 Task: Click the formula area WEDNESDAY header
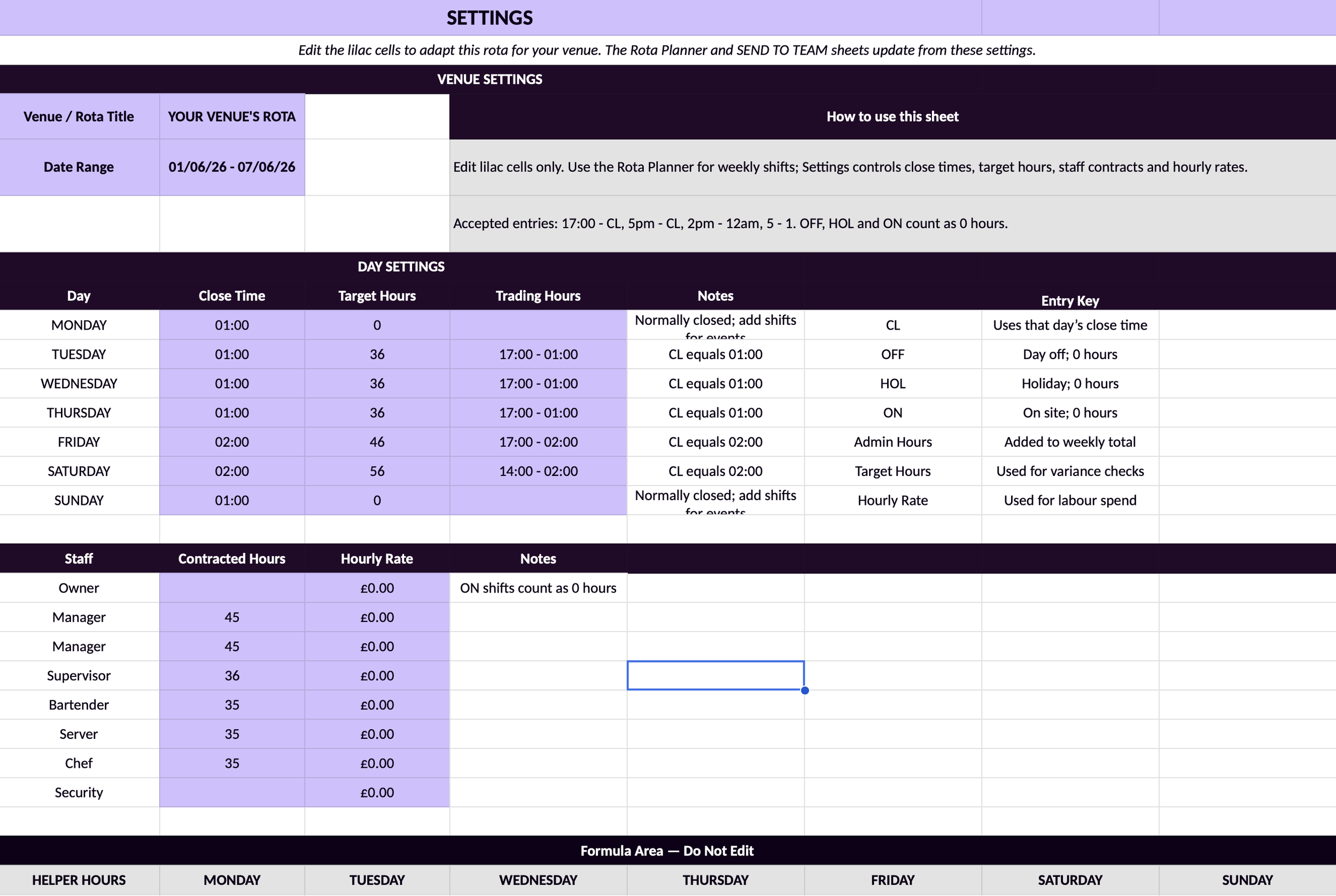pyautogui.click(x=538, y=880)
